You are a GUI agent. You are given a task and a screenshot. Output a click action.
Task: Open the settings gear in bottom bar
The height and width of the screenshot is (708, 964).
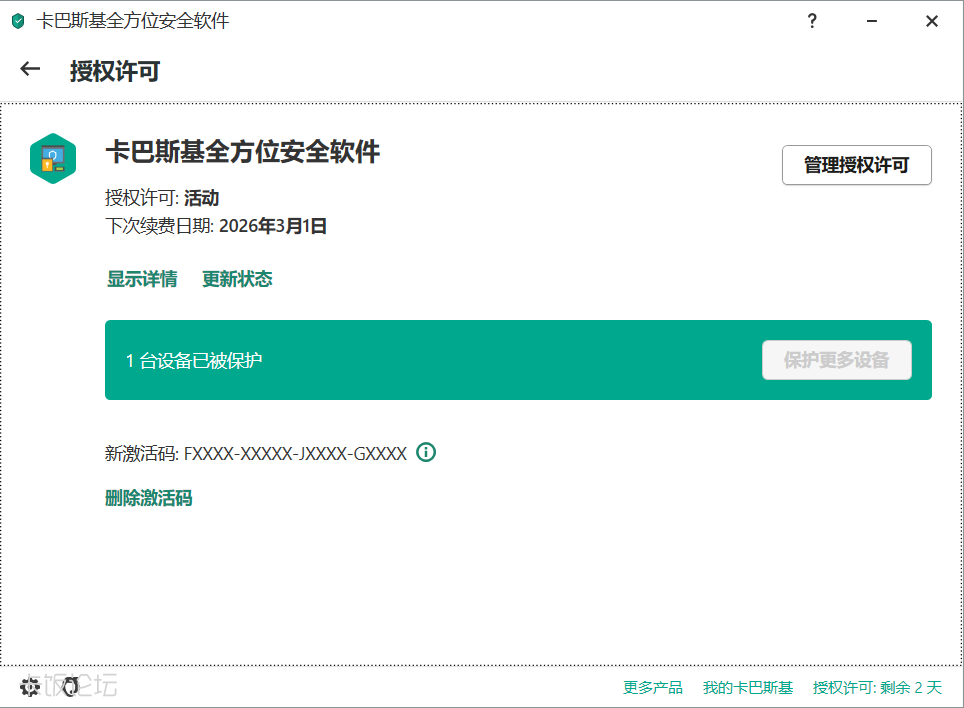point(30,687)
